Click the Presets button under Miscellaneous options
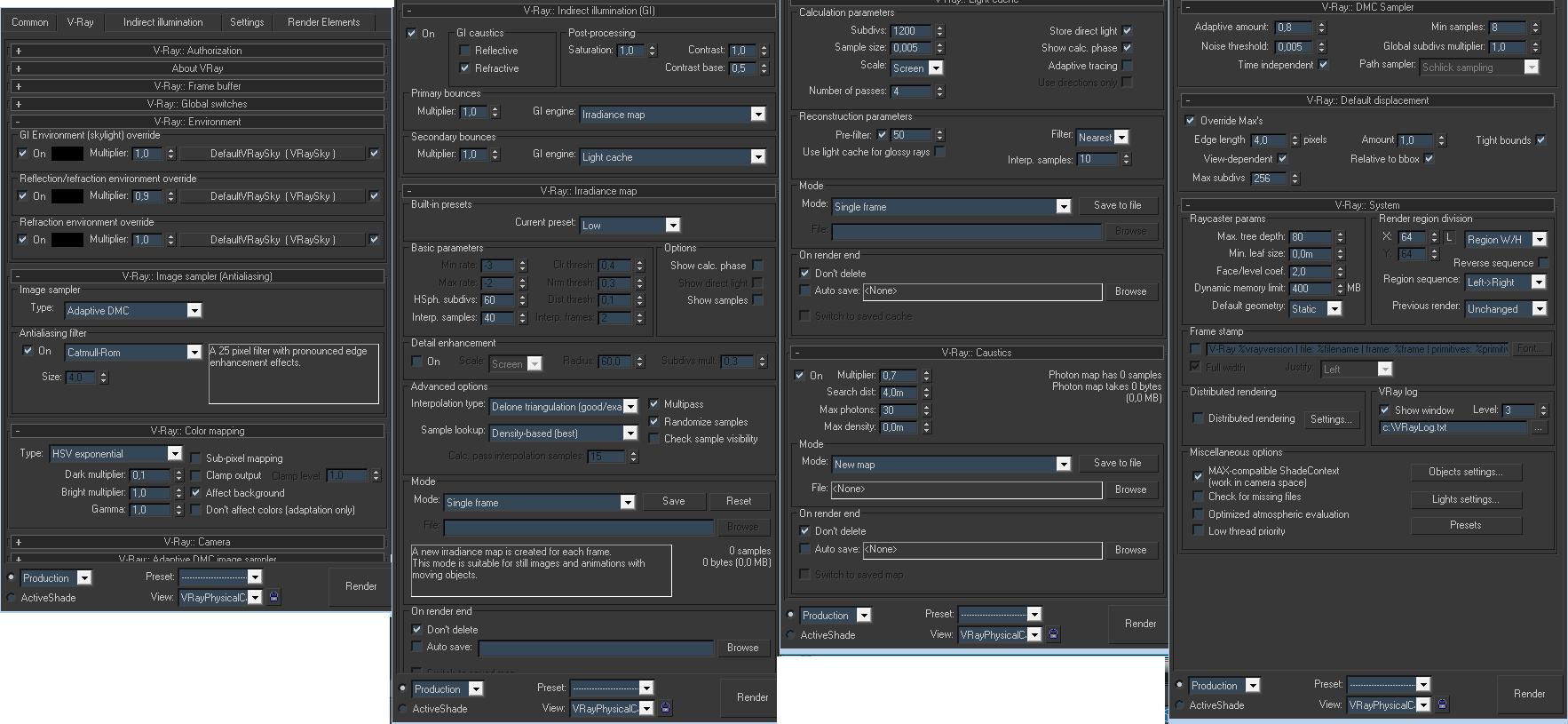The width and height of the screenshot is (1568, 724). (1466, 525)
